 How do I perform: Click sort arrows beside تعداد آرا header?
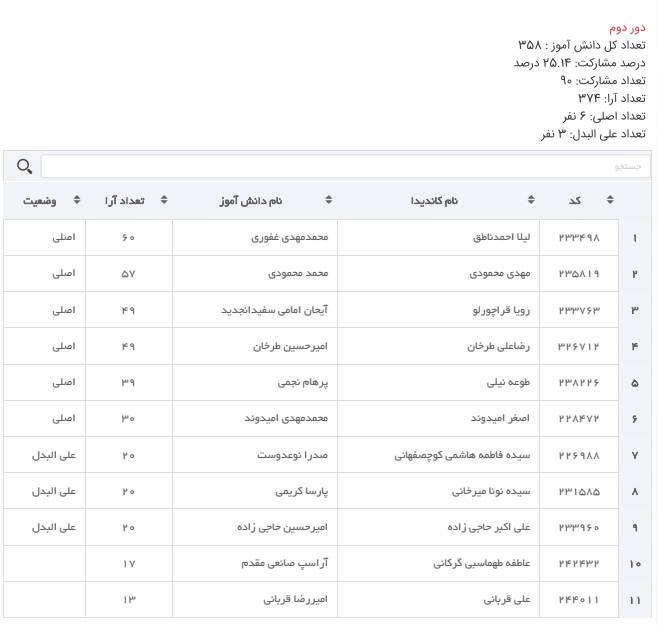click(163, 201)
